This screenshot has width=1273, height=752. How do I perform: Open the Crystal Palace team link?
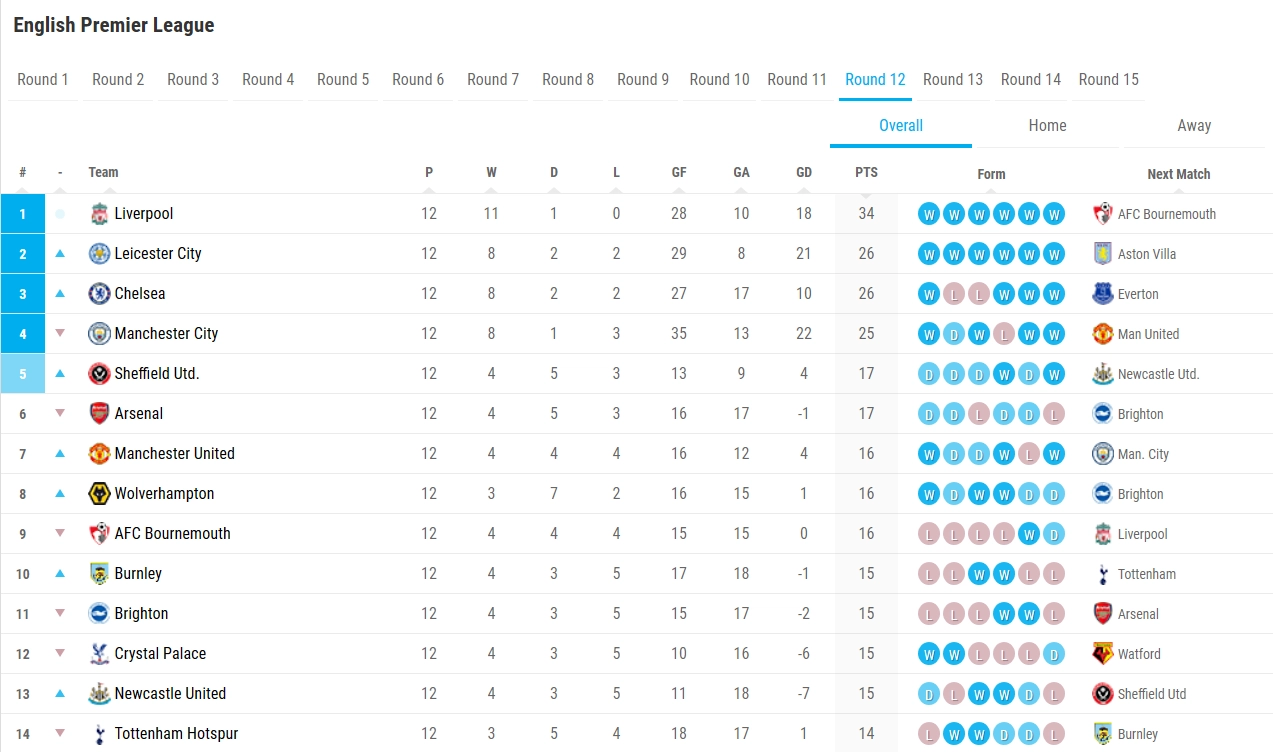160,654
